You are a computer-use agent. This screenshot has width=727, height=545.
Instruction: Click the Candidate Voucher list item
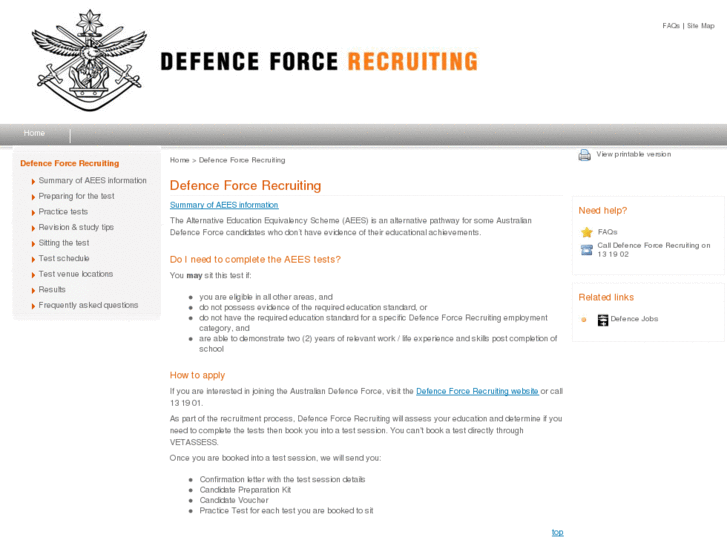[x=234, y=500]
